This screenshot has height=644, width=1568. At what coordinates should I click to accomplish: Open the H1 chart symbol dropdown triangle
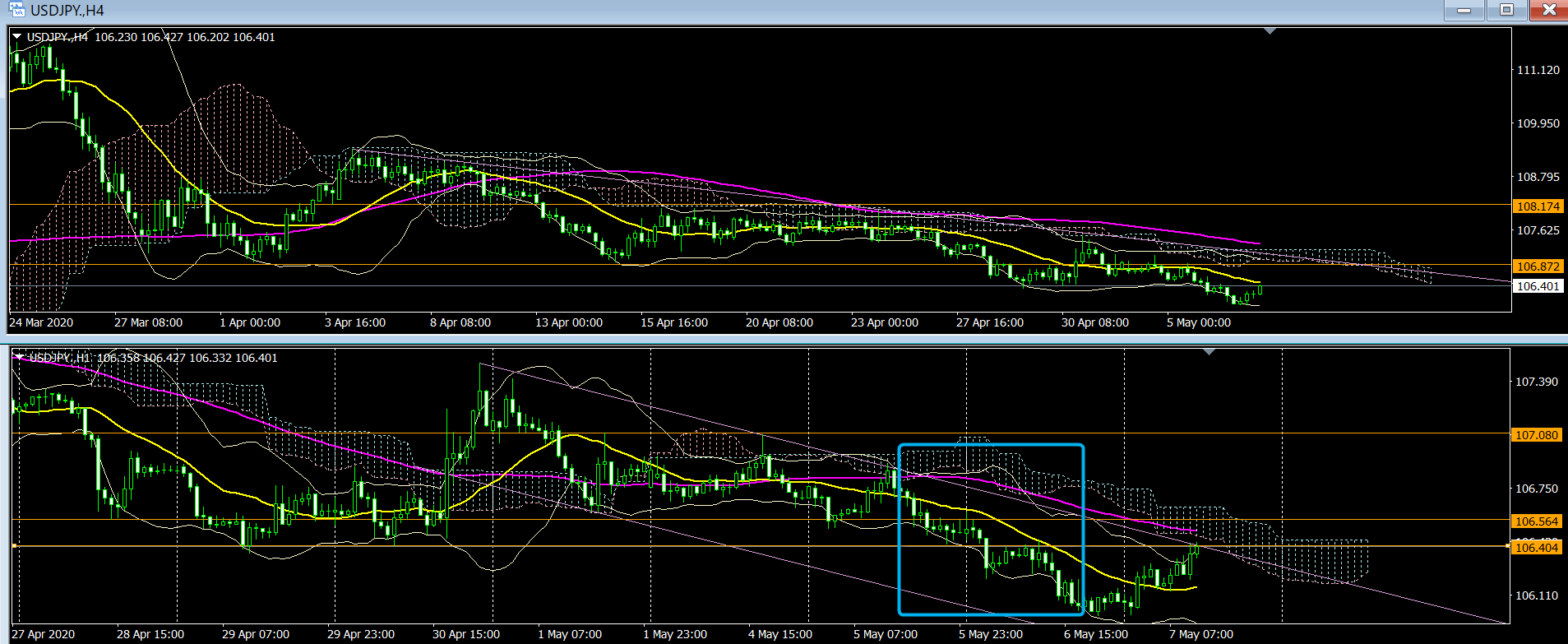tap(19, 357)
